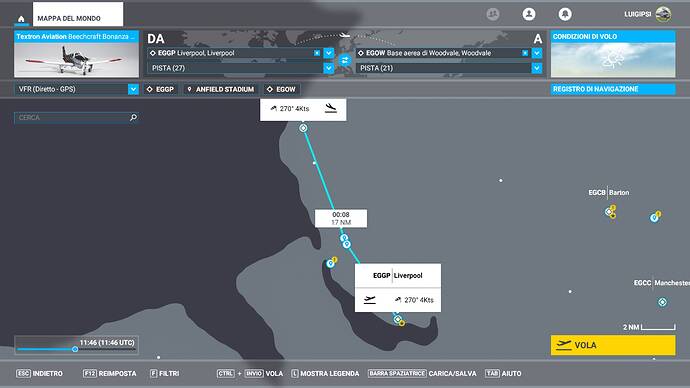The height and width of the screenshot is (388, 690).
Task: Adjust the time of day slider
Action: (75, 349)
